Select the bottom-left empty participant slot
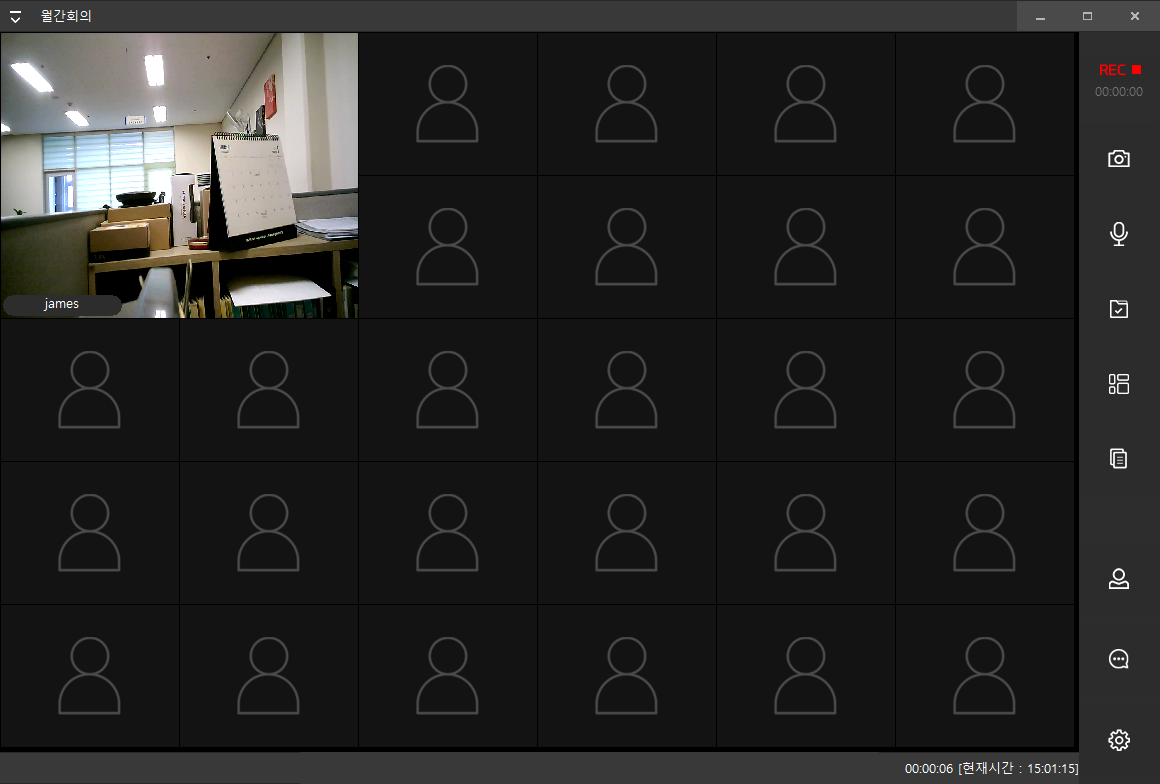The image size is (1160, 784). (x=90, y=676)
